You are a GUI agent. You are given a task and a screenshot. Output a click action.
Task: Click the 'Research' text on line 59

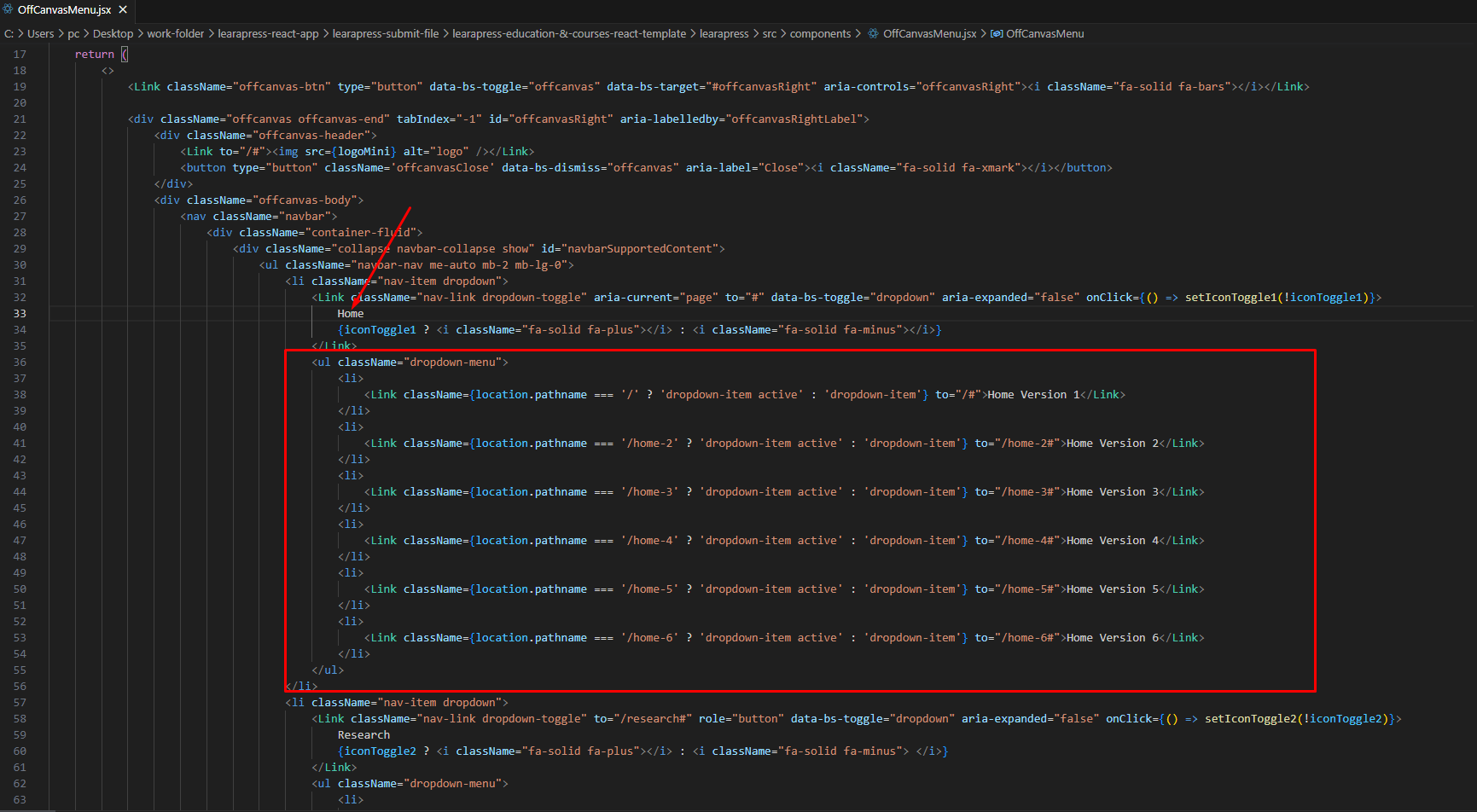pyautogui.click(x=363, y=735)
